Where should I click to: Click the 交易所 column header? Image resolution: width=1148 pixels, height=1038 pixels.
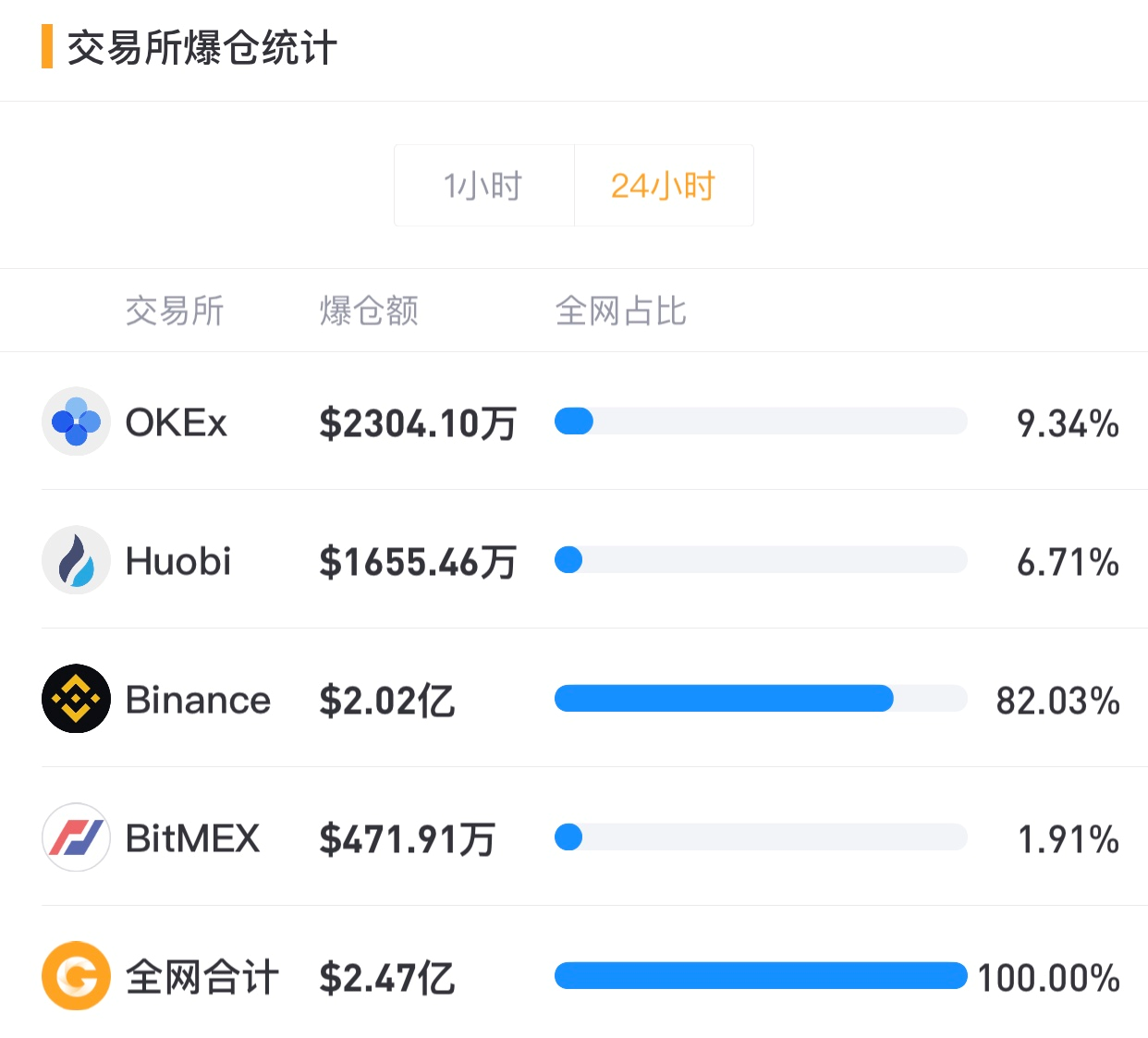pyautogui.click(x=175, y=311)
